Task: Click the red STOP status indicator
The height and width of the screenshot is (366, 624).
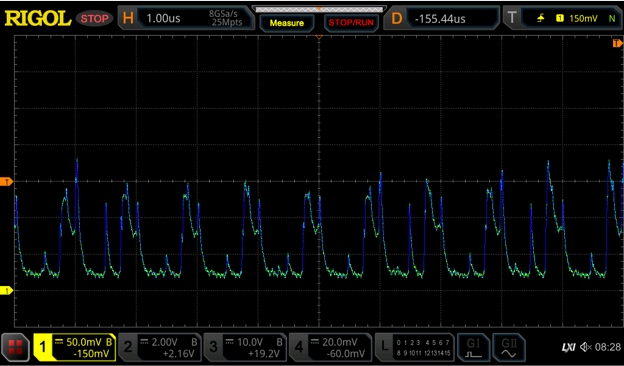Action: [94, 18]
